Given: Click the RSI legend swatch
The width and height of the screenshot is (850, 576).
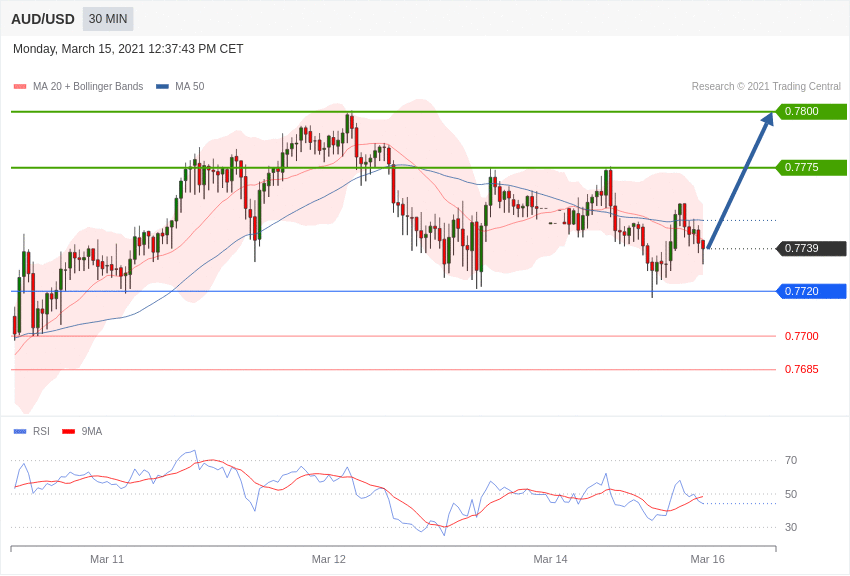Looking at the screenshot, I should [20, 432].
